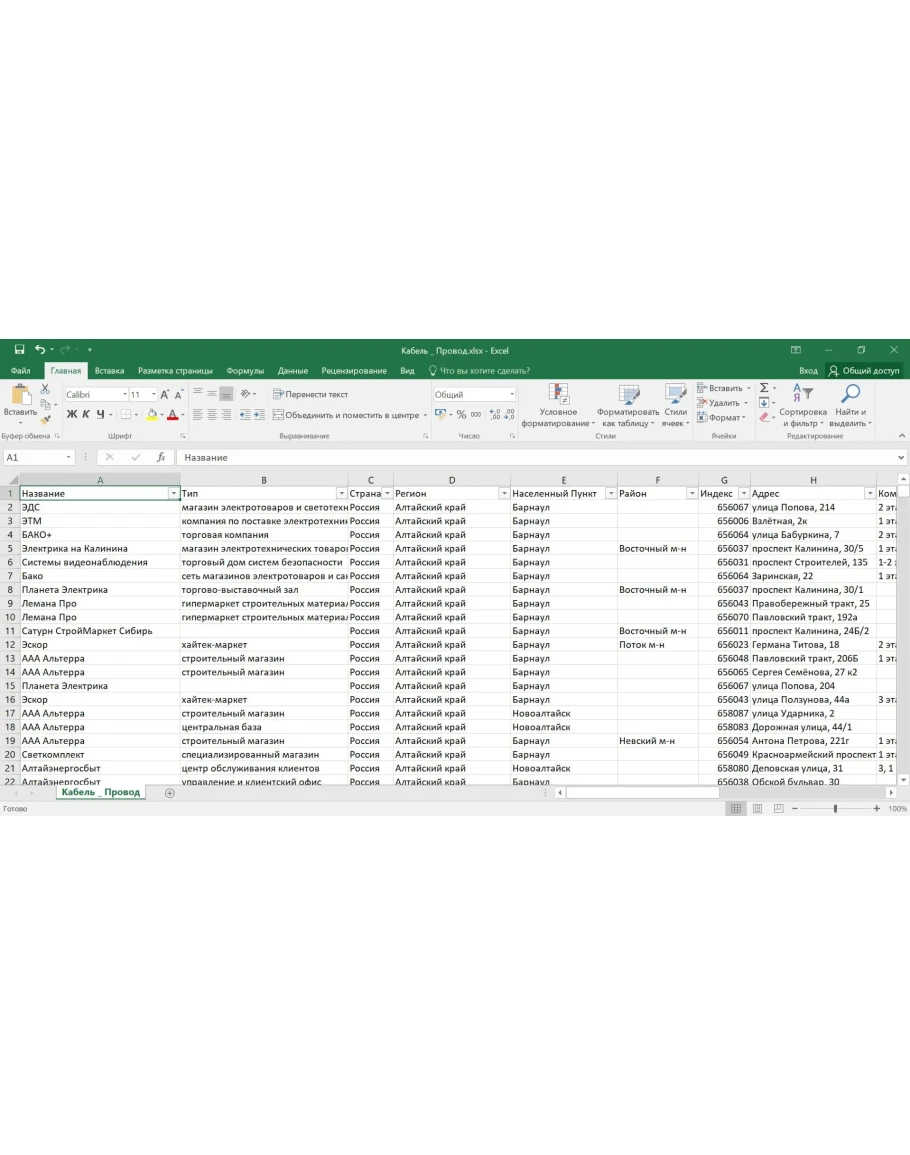Open the Insert Function fx button
The image size is (910, 1155).
(x=161, y=457)
